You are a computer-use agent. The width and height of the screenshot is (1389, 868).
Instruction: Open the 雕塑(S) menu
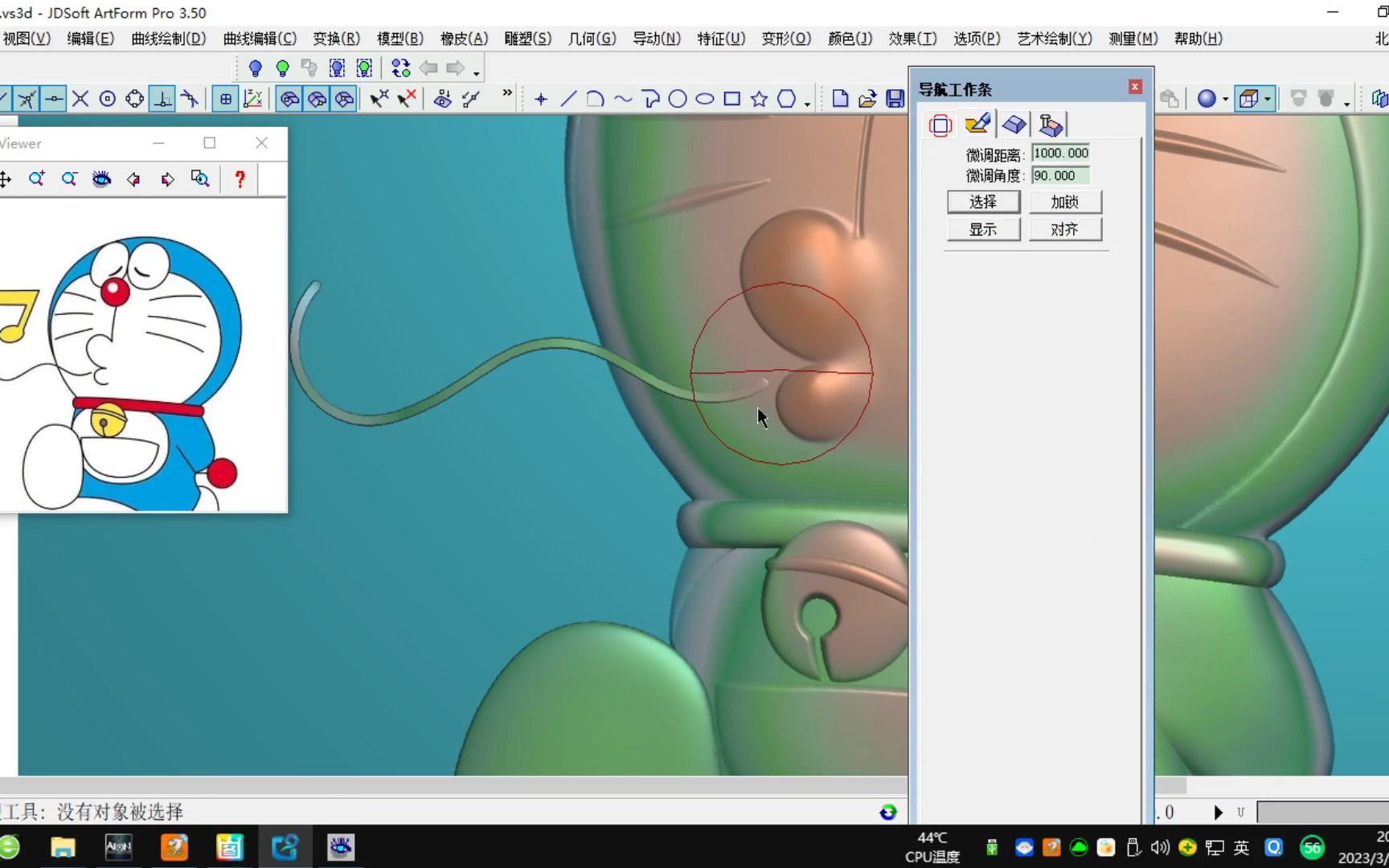528,39
